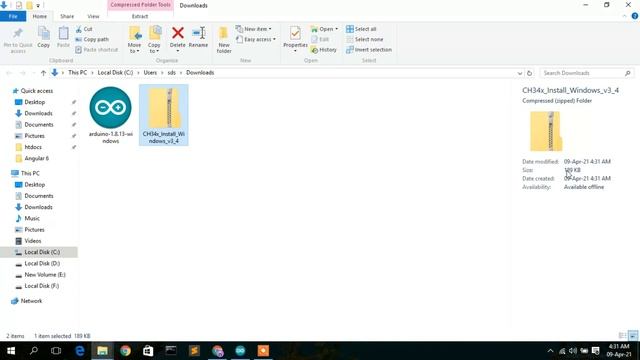
Task: Click the Compressed Folder Tools tab
Action: [x=140, y=5]
